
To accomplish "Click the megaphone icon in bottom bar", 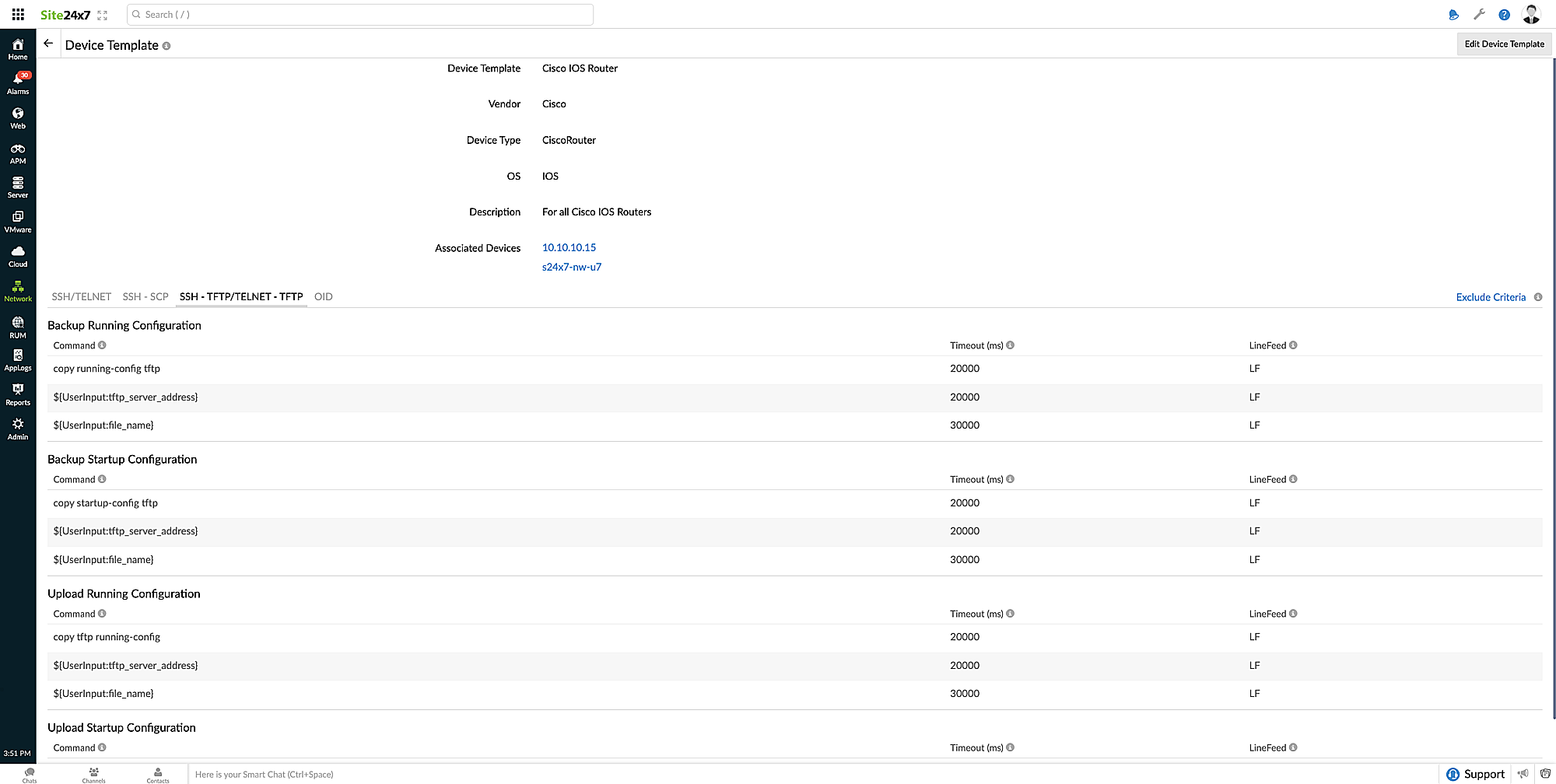I will pos(1523,774).
